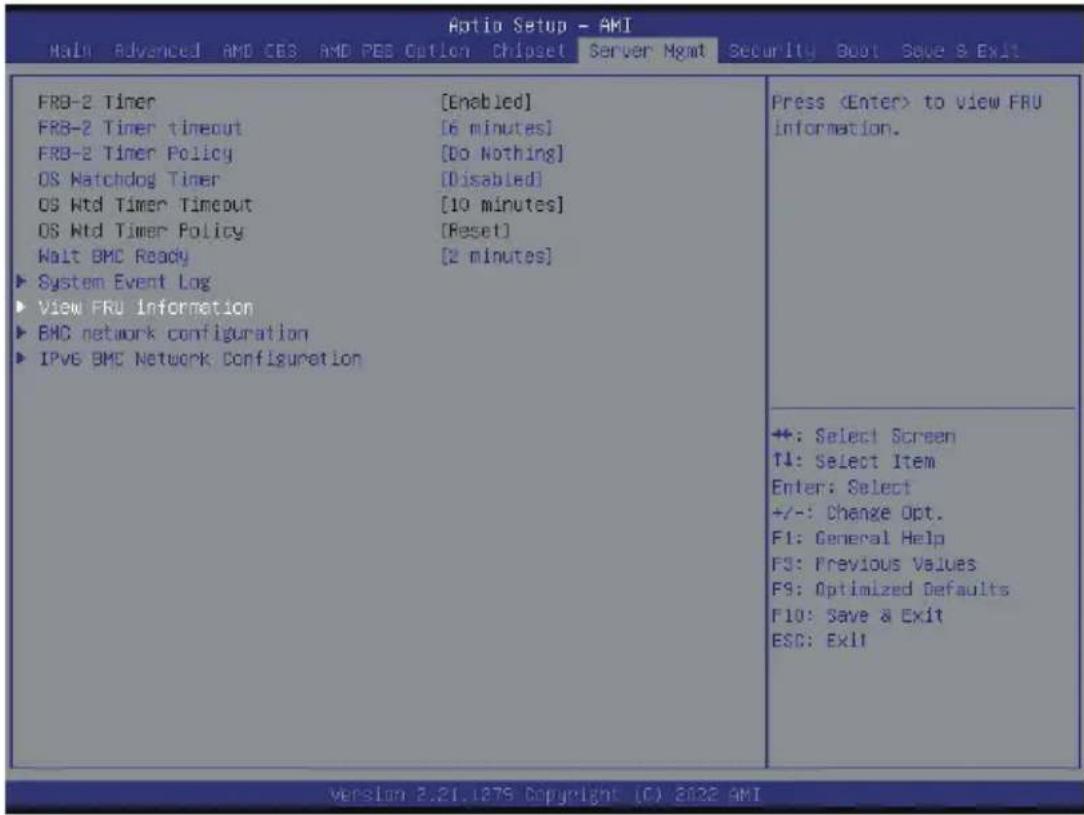Image resolution: width=1084 pixels, height=815 pixels.
Task: Click the Select Item key hint
Action: point(853,462)
